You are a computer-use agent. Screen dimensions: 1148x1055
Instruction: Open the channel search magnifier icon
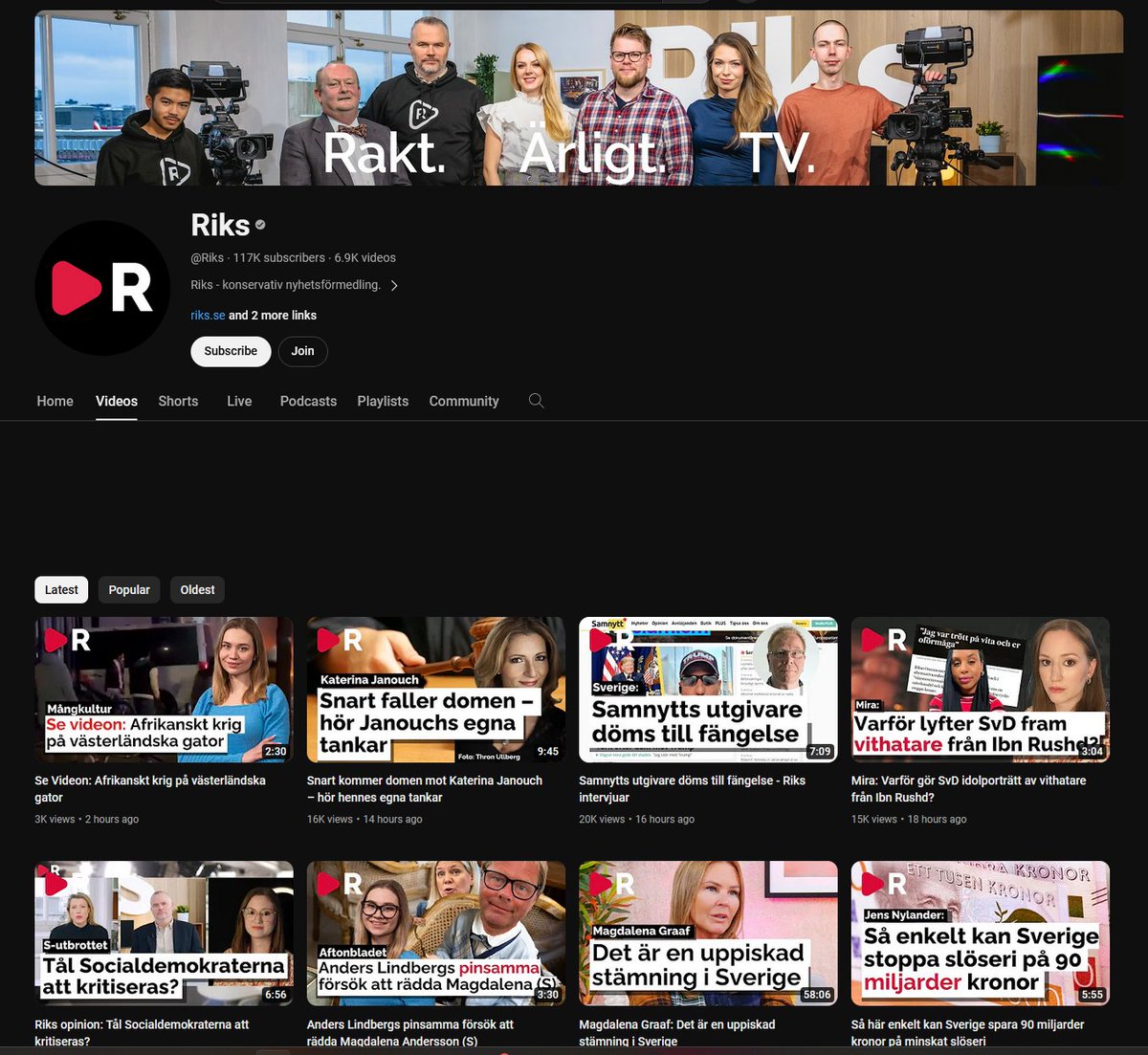536,401
